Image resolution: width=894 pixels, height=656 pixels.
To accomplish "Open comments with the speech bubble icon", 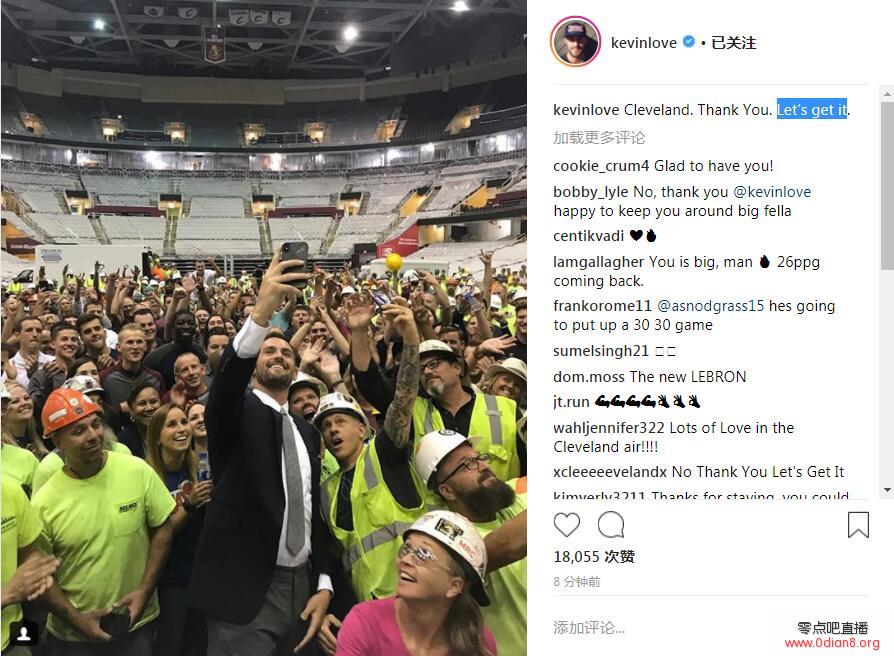I will [x=611, y=524].
